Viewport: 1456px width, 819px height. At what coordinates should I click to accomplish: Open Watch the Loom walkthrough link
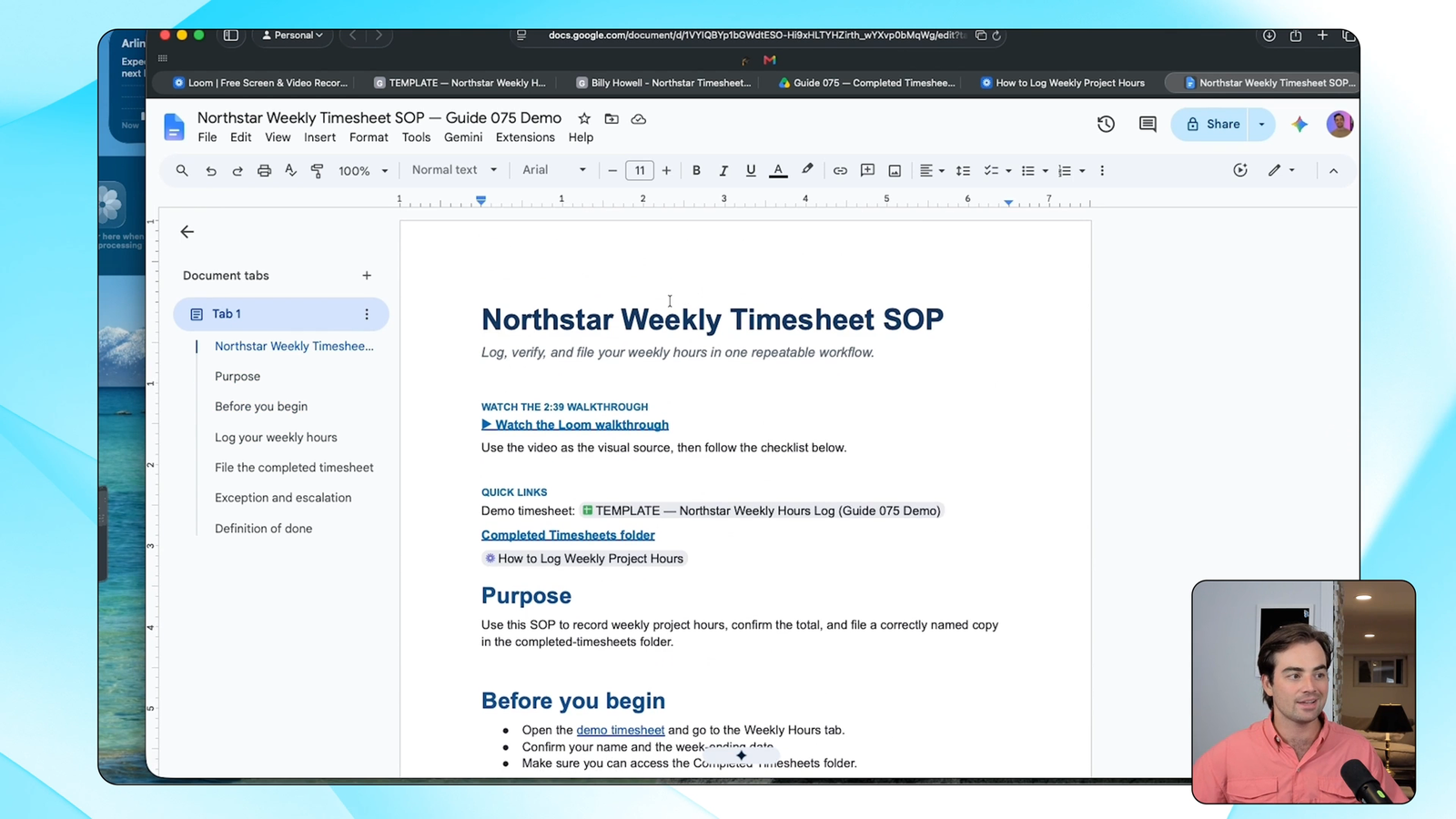575,425
